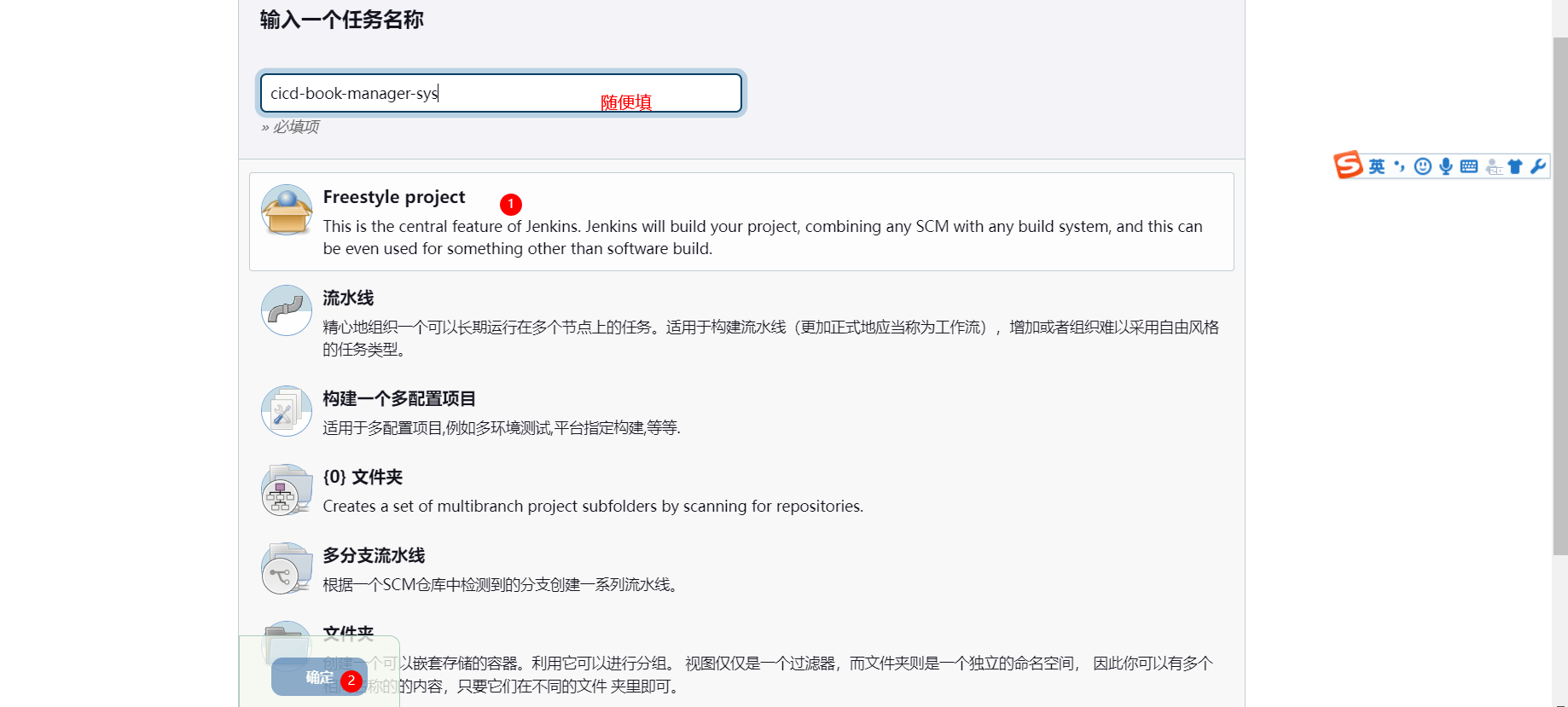Open the Sogou account icon

click(x=1493, y=167)
